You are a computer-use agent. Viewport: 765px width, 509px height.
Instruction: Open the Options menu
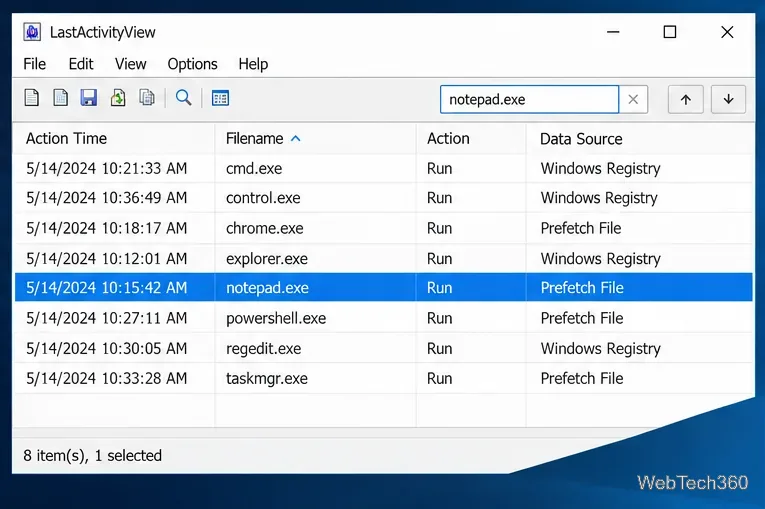[x=192, y=64]
